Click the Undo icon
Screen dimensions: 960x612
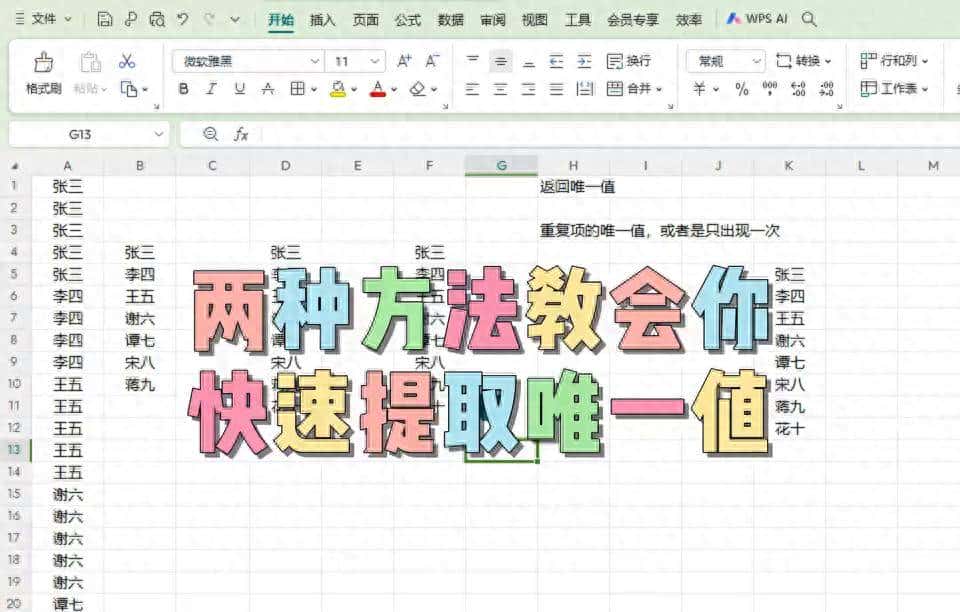point(180,18)
